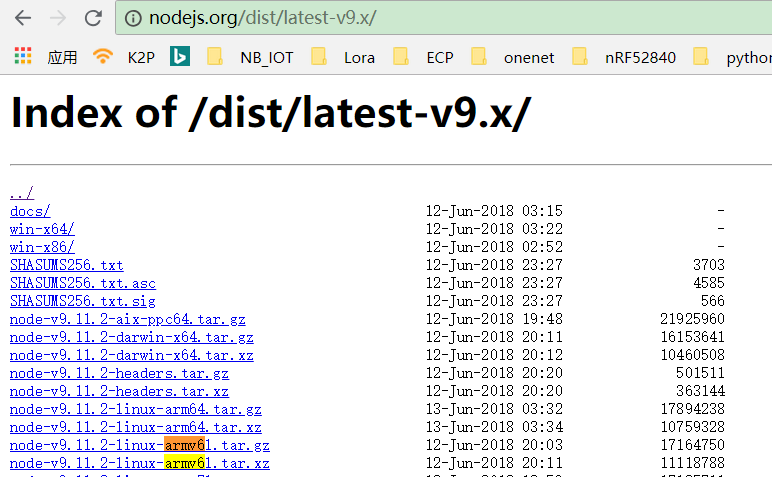Open the Bing bookmark icon
772x477 pixels.
coord(180,56)
